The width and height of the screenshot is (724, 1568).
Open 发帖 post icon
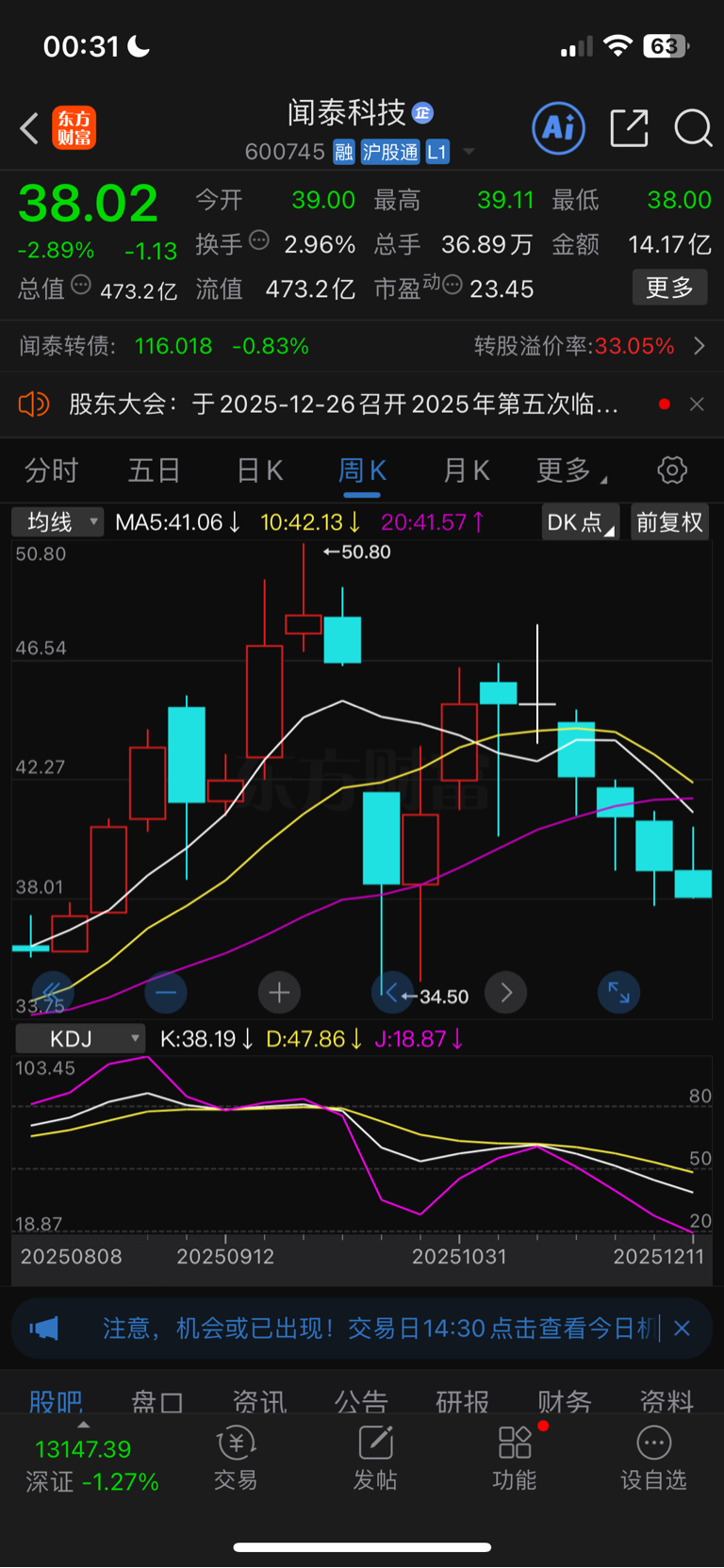pyautogui.click(x=375, y=1458)
